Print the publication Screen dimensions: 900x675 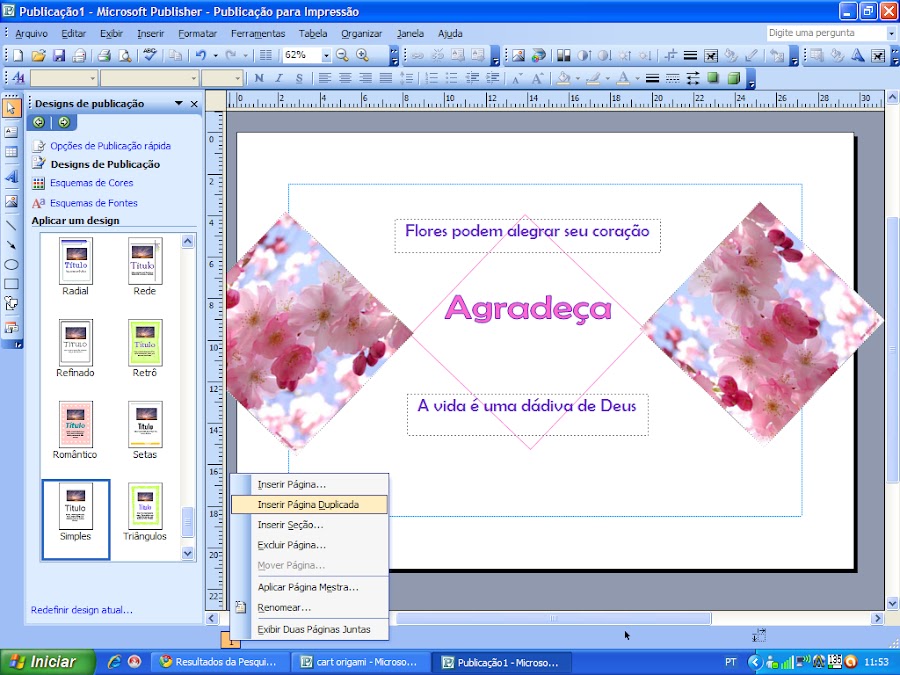[104, 56]
